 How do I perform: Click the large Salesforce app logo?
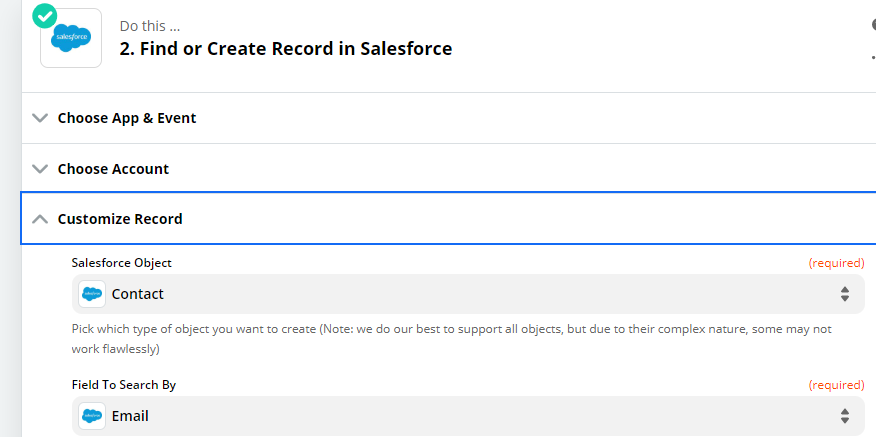point(71,38)
